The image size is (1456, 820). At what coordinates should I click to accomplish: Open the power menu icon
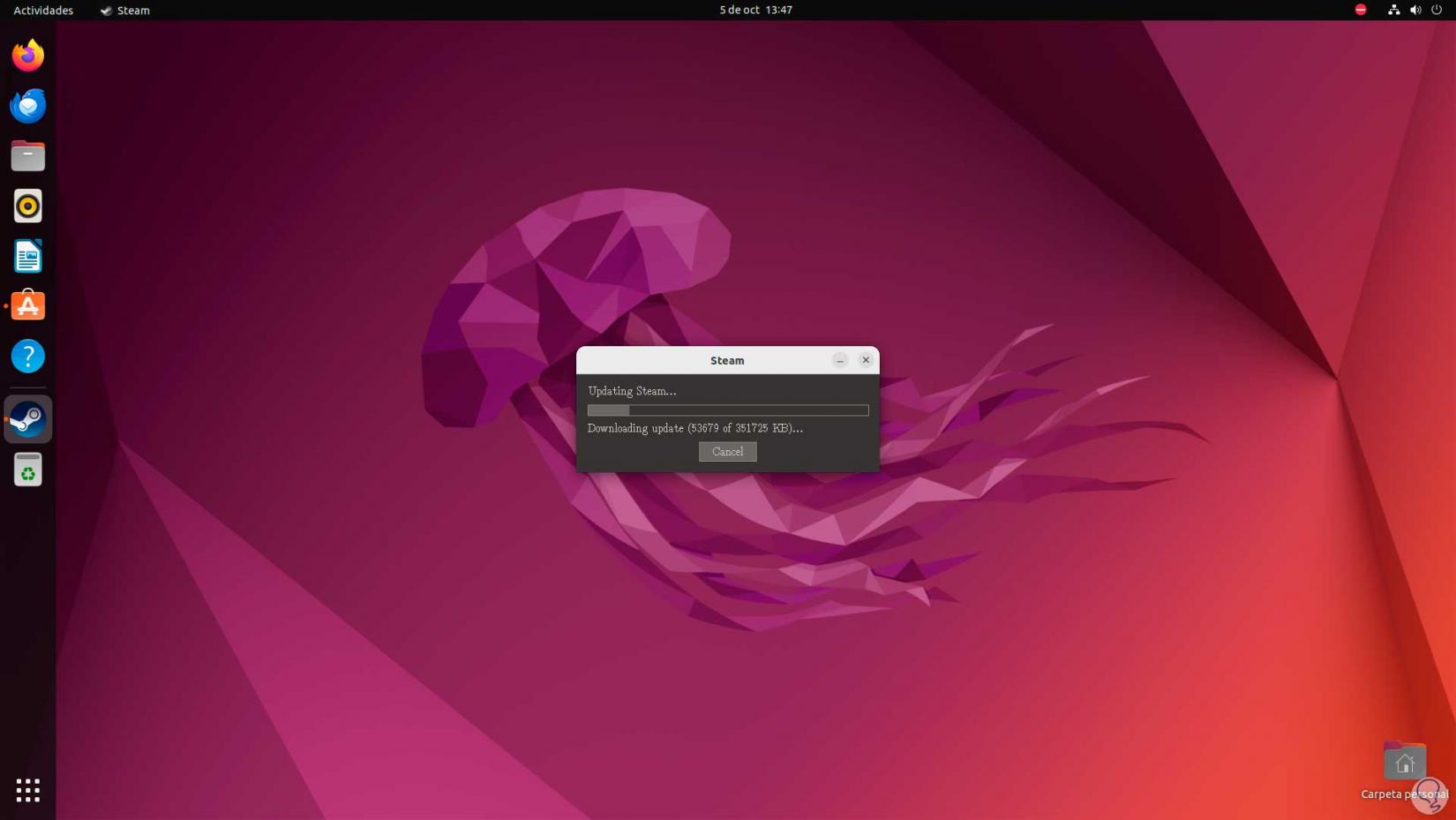(1437, 10)
